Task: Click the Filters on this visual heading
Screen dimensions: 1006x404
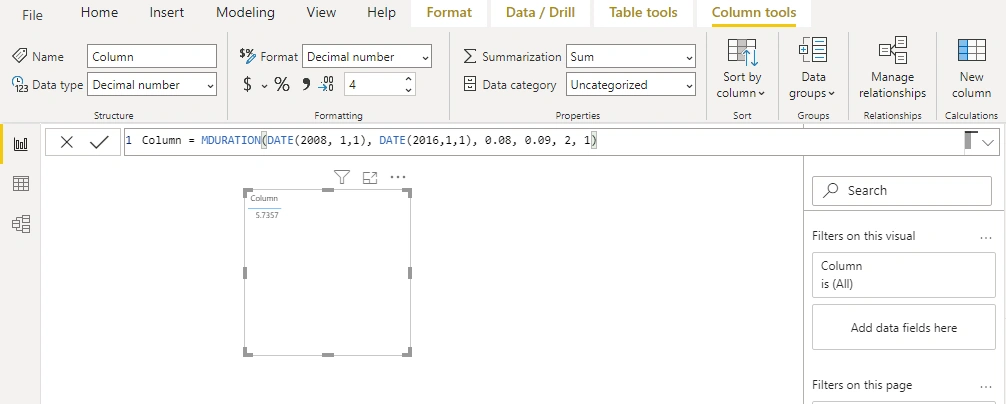Action: (x=864, y=236)
